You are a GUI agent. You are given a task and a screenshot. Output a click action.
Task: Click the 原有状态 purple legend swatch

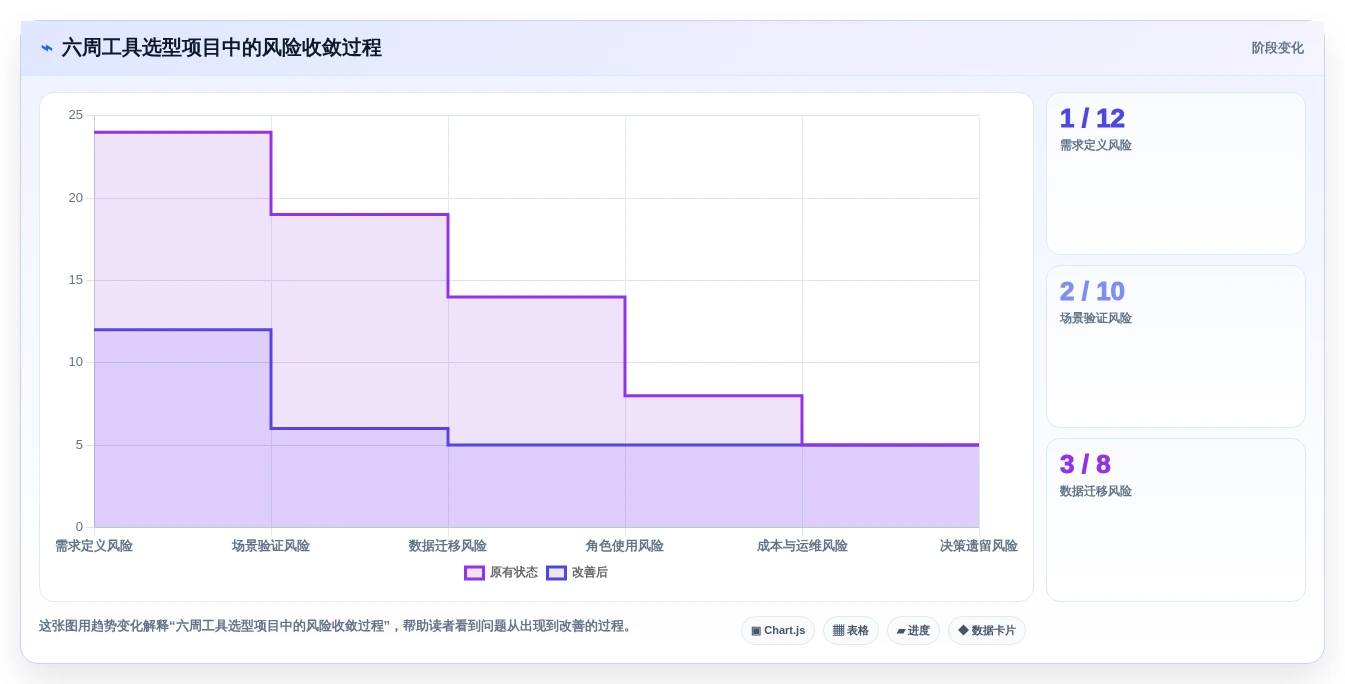coord(474,573)
